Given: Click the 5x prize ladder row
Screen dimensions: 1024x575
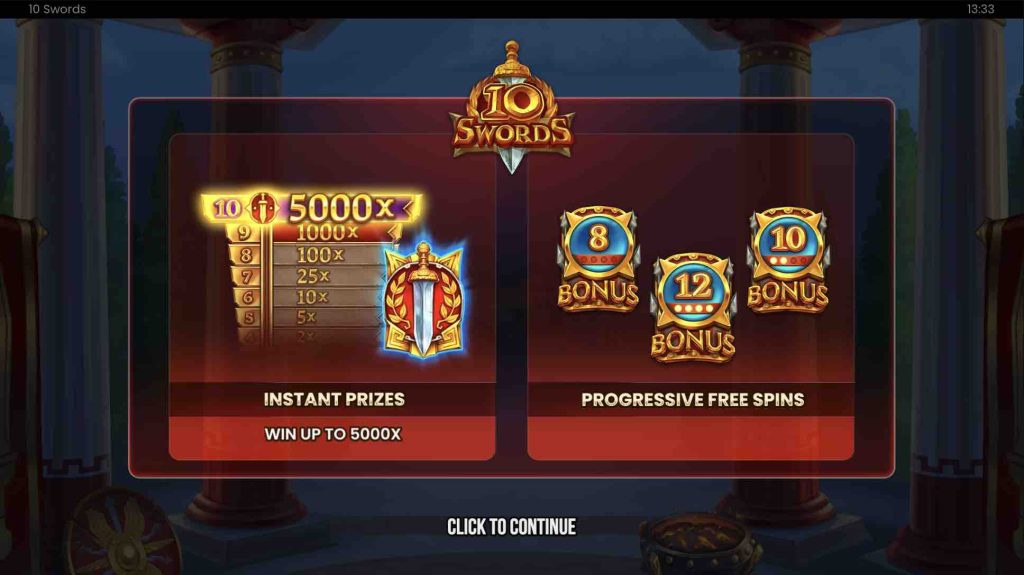Looking at the screenshot, I should point(307,317).
